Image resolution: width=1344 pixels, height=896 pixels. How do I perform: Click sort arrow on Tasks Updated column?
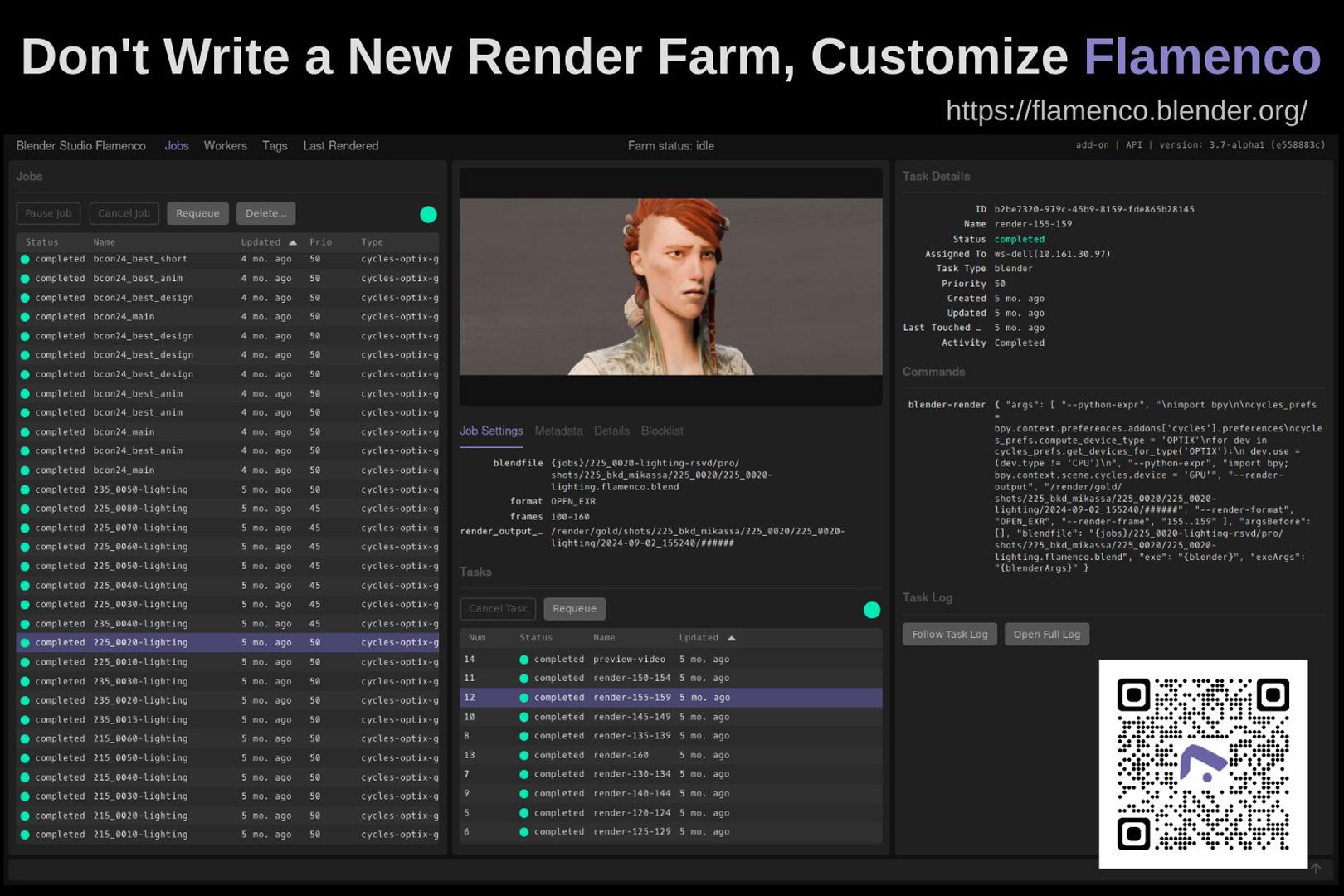[x=731, y=637]
